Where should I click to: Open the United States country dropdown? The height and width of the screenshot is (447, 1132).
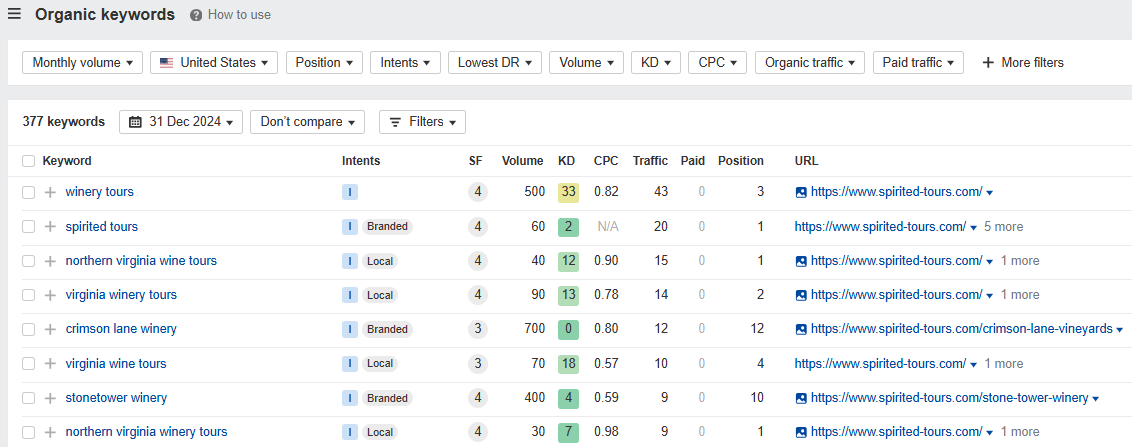point(214,63)
